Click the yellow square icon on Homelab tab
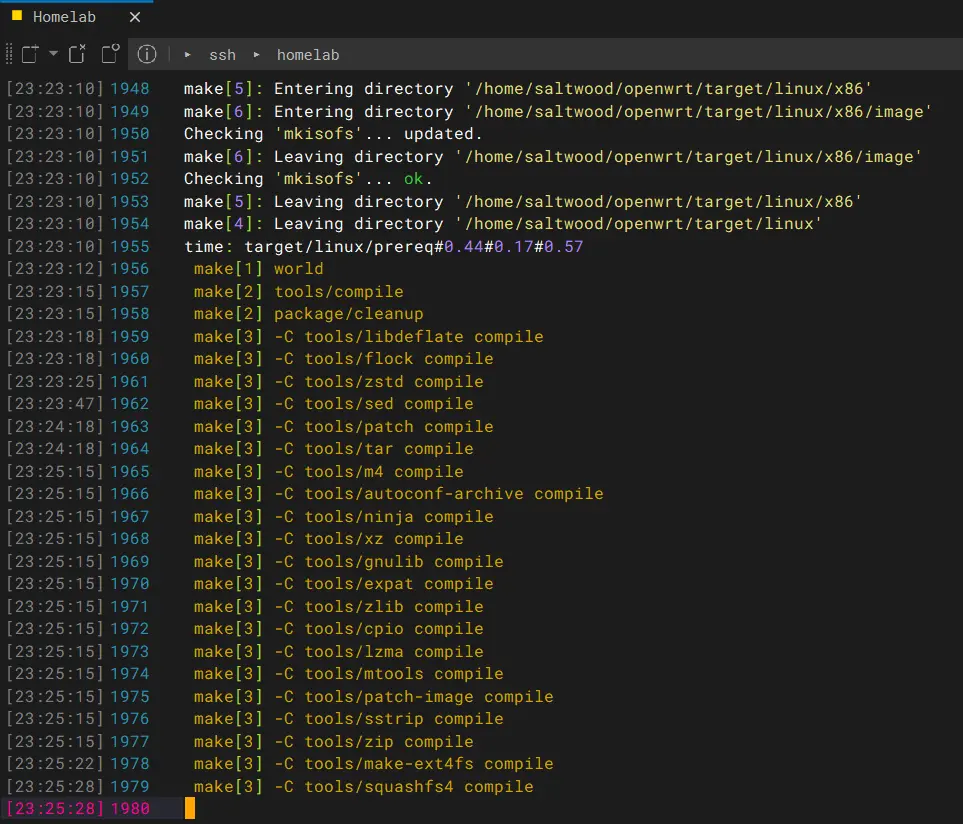This screenshot has width=963, height=824. coord(16,16)
